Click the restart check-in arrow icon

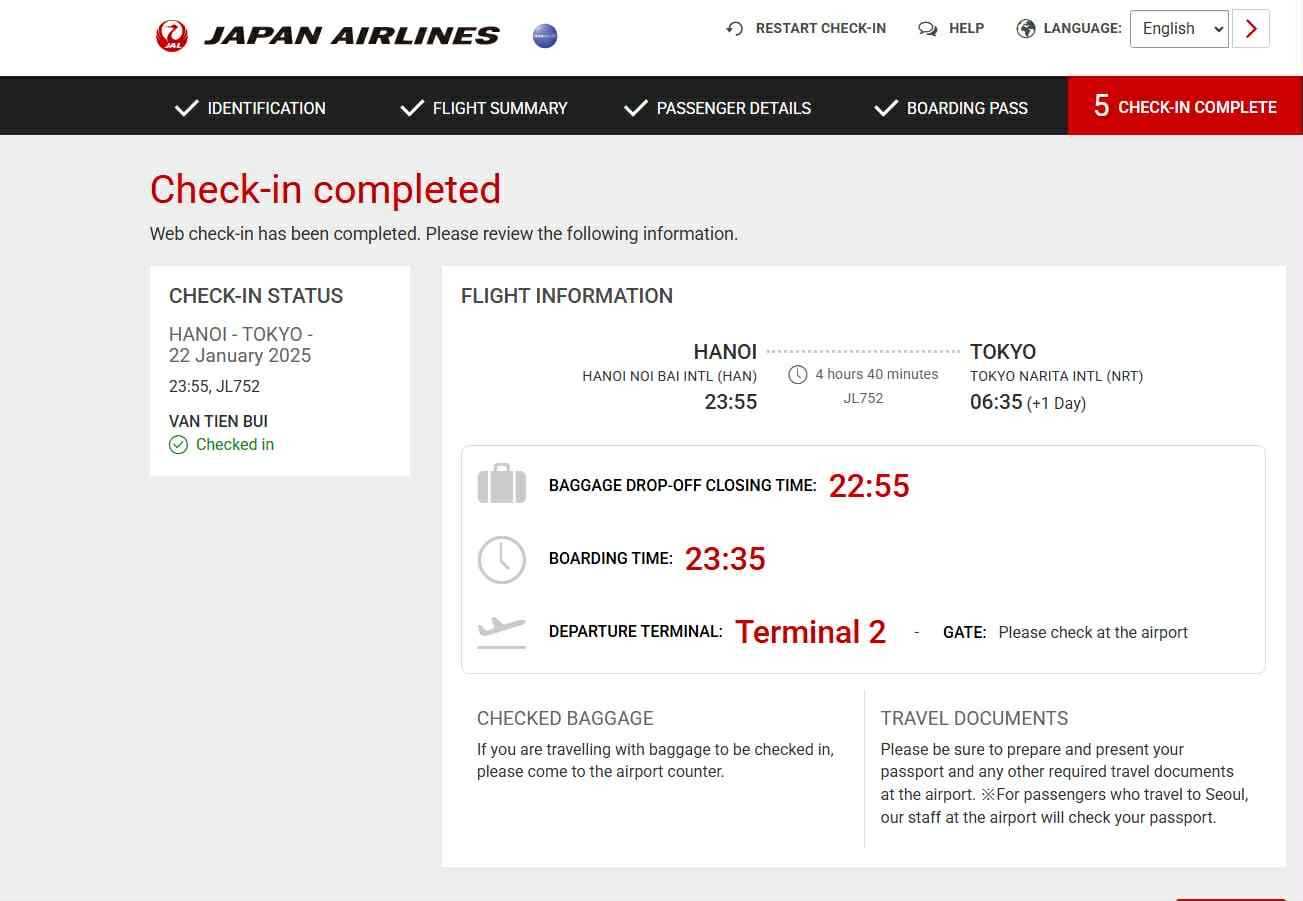pyautogui.click(x=735, y=29)
